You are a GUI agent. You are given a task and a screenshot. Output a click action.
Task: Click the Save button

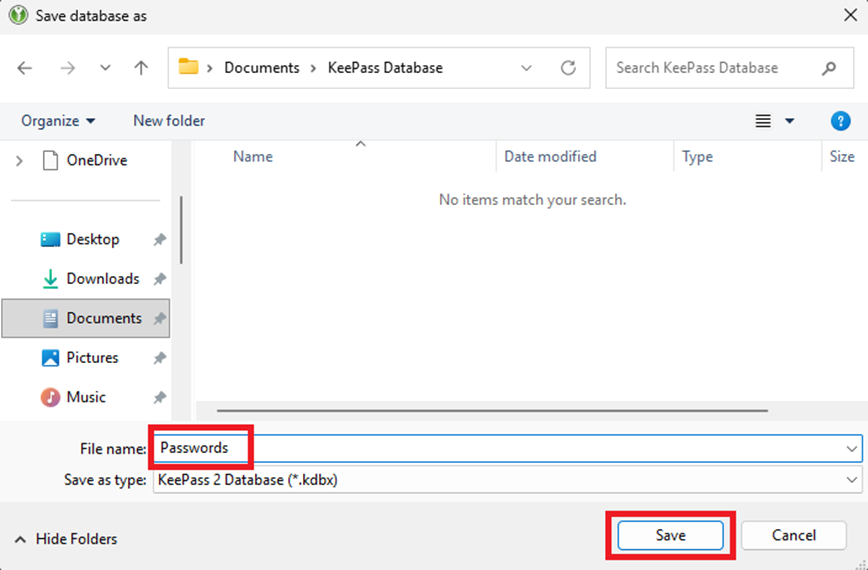670,535
